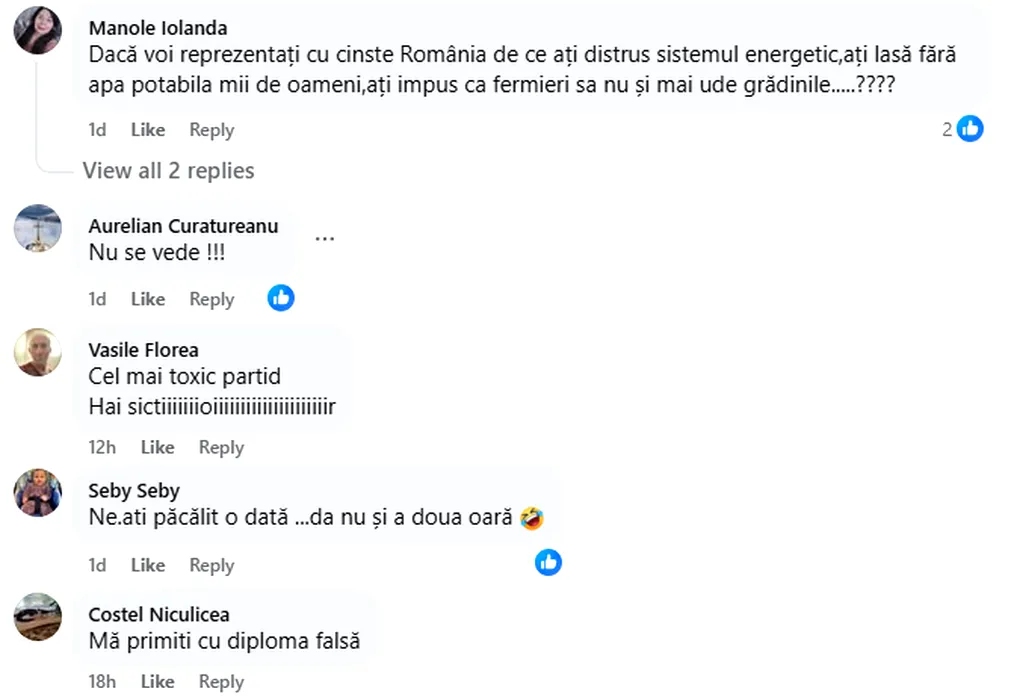Viewport: 1014px width, 700px height.
Task: Like Manole Iolanda's comment
Action: pyautogui.click(x=148, y=130)
